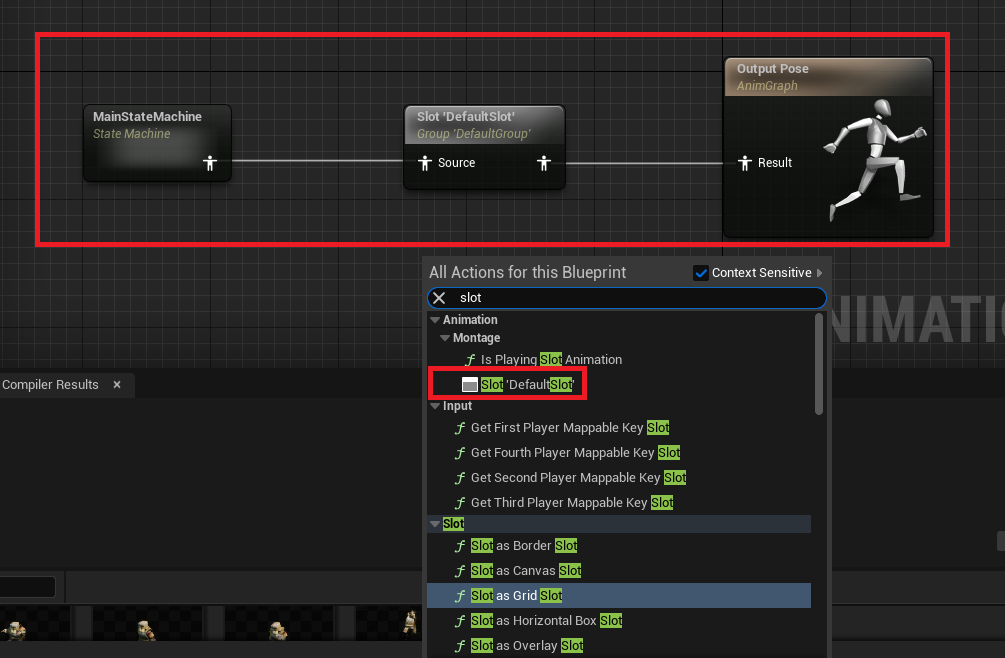The image size is (1005, 658).
Task: Select first character animation thumbnail at bottom
Action: (x=33, y=623)
